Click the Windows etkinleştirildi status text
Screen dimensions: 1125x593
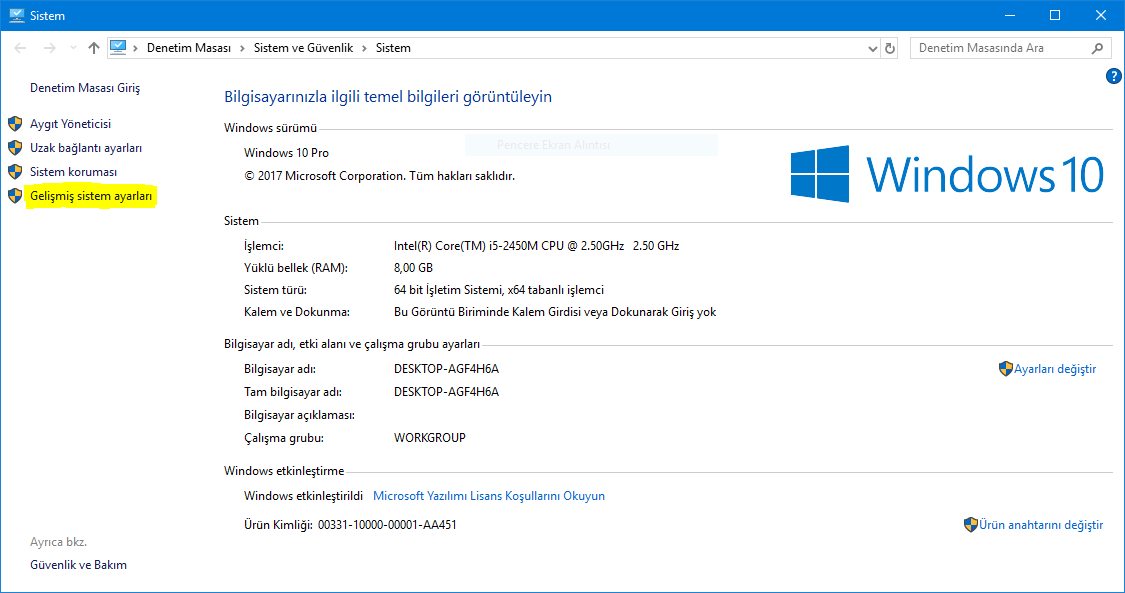pos(303,496)
